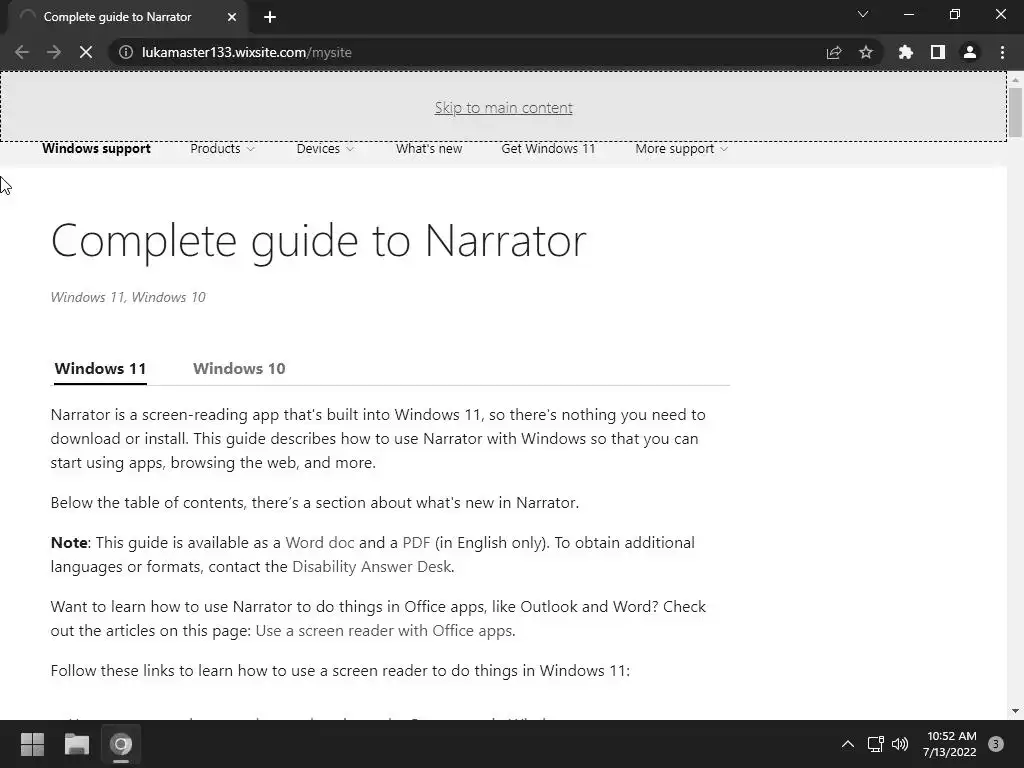Open the Windows support link
The width and height of the screenshot is (1024, 768).
(x=96, y=148)
